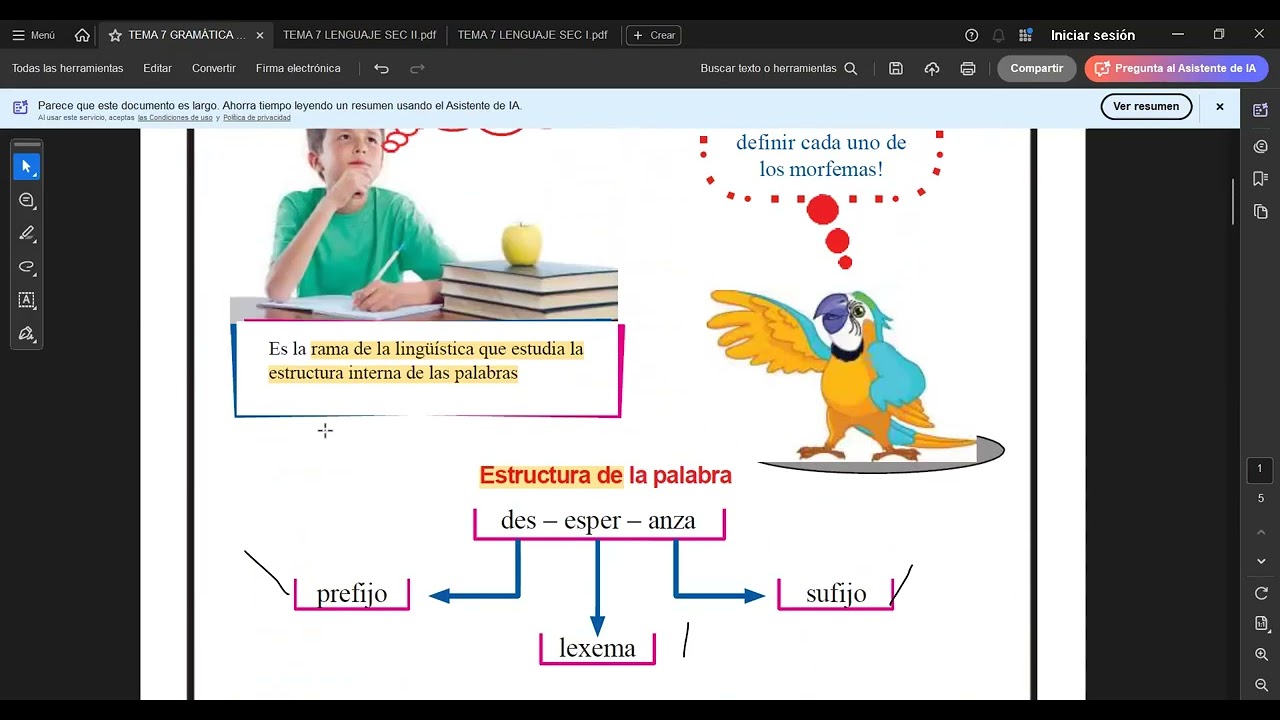Open the Condiciones de uso link
The height and width of the screenshot is (720, 1280).
point(175,118)
